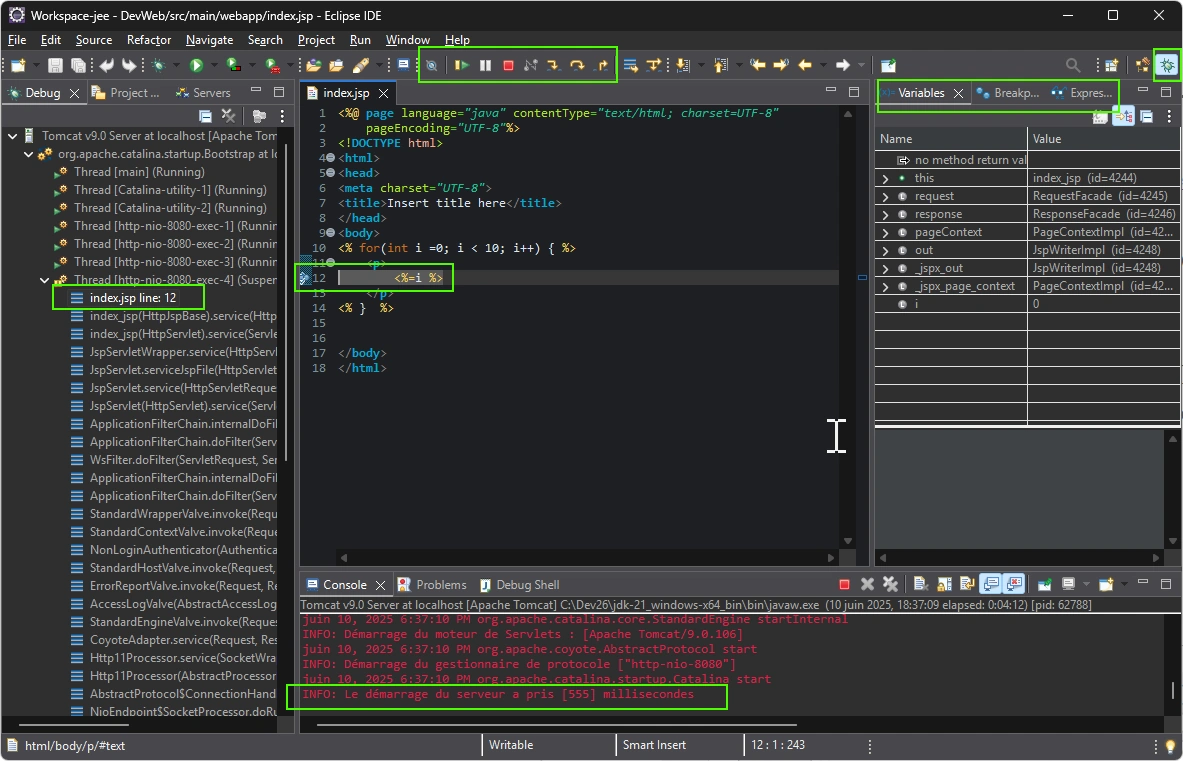
Task: Switch to the Expressions tab
Action: 1082,93
